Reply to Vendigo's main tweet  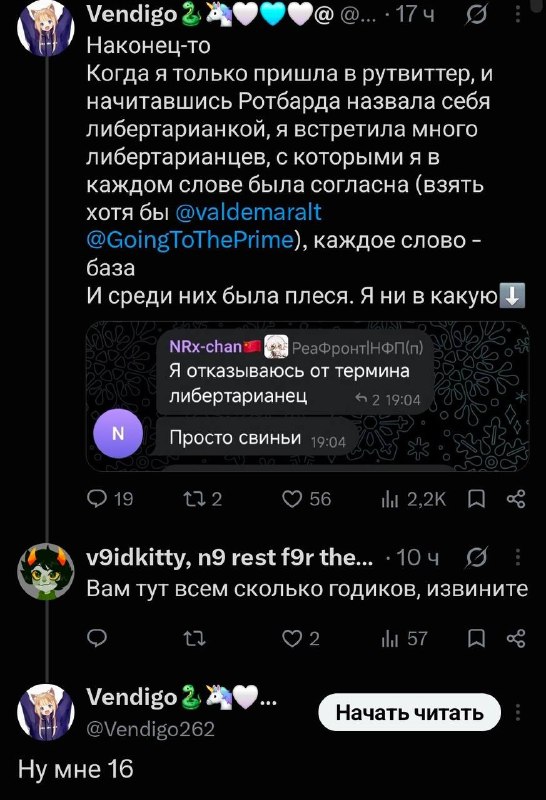tap(110, 499)
